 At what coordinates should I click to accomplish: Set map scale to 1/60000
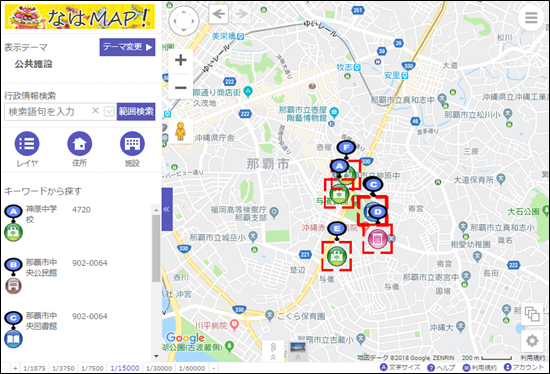coord(192,368)
